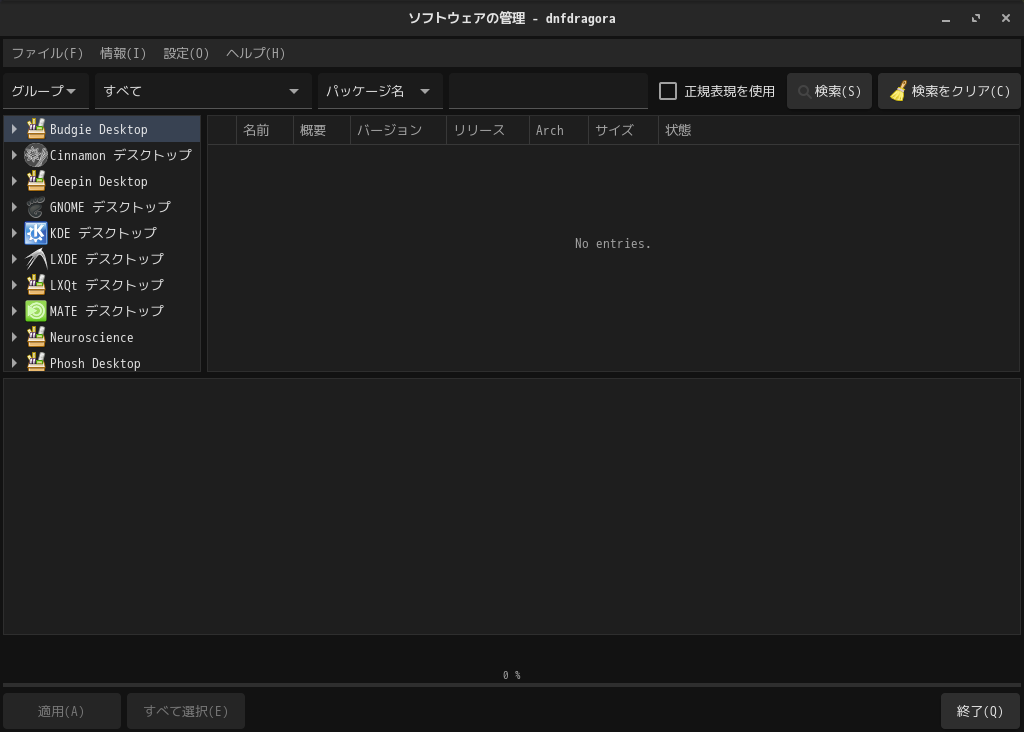The height and width of the screenshot is (732, 1024).
Task: Click the LXQt デスクトップ group icon
Action: coord(36,285)
